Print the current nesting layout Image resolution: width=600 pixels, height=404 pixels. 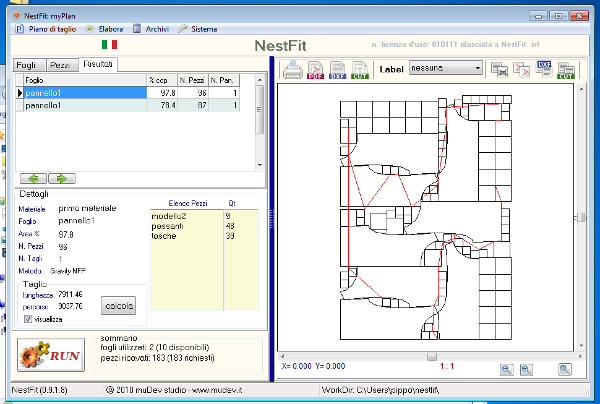[x=293, y=70]
